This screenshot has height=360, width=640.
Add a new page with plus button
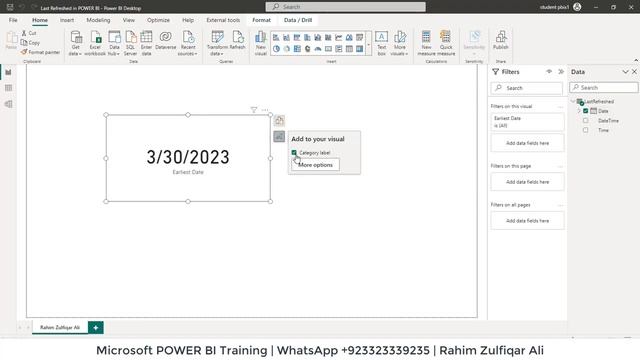click(x=96, y=327)
